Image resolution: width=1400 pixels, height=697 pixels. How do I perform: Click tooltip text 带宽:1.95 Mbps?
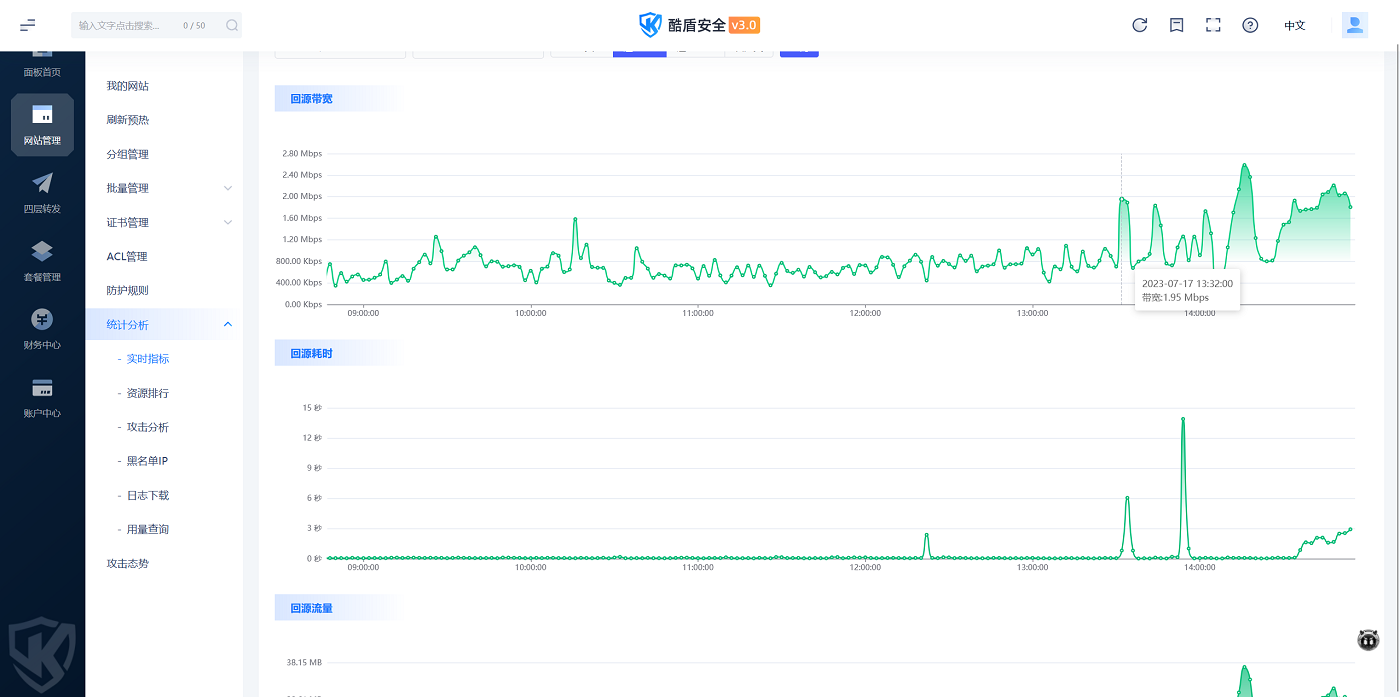point(1175,297)
